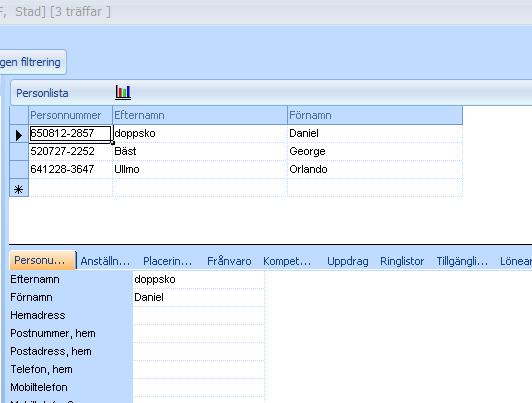
Task: Click the Daniel first name cell in the list
Action: (x=375, y=133)
